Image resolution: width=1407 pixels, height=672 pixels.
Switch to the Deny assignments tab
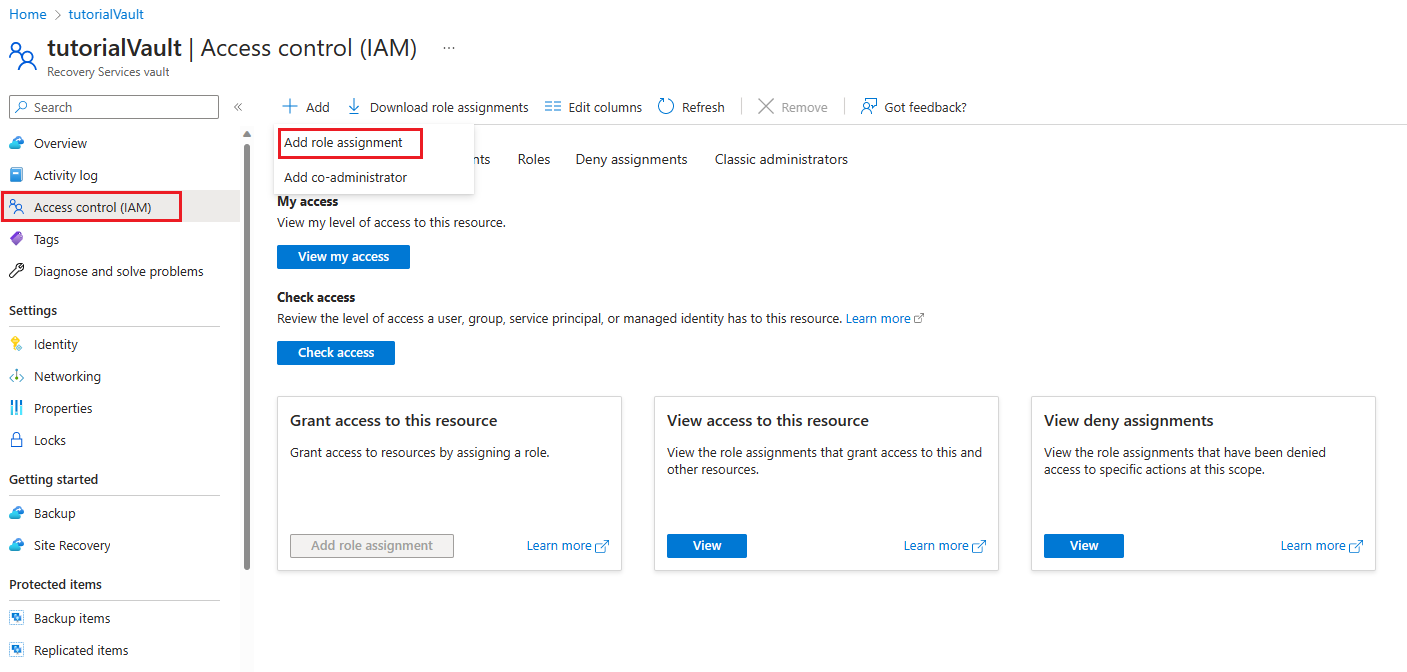pos(631,159)
